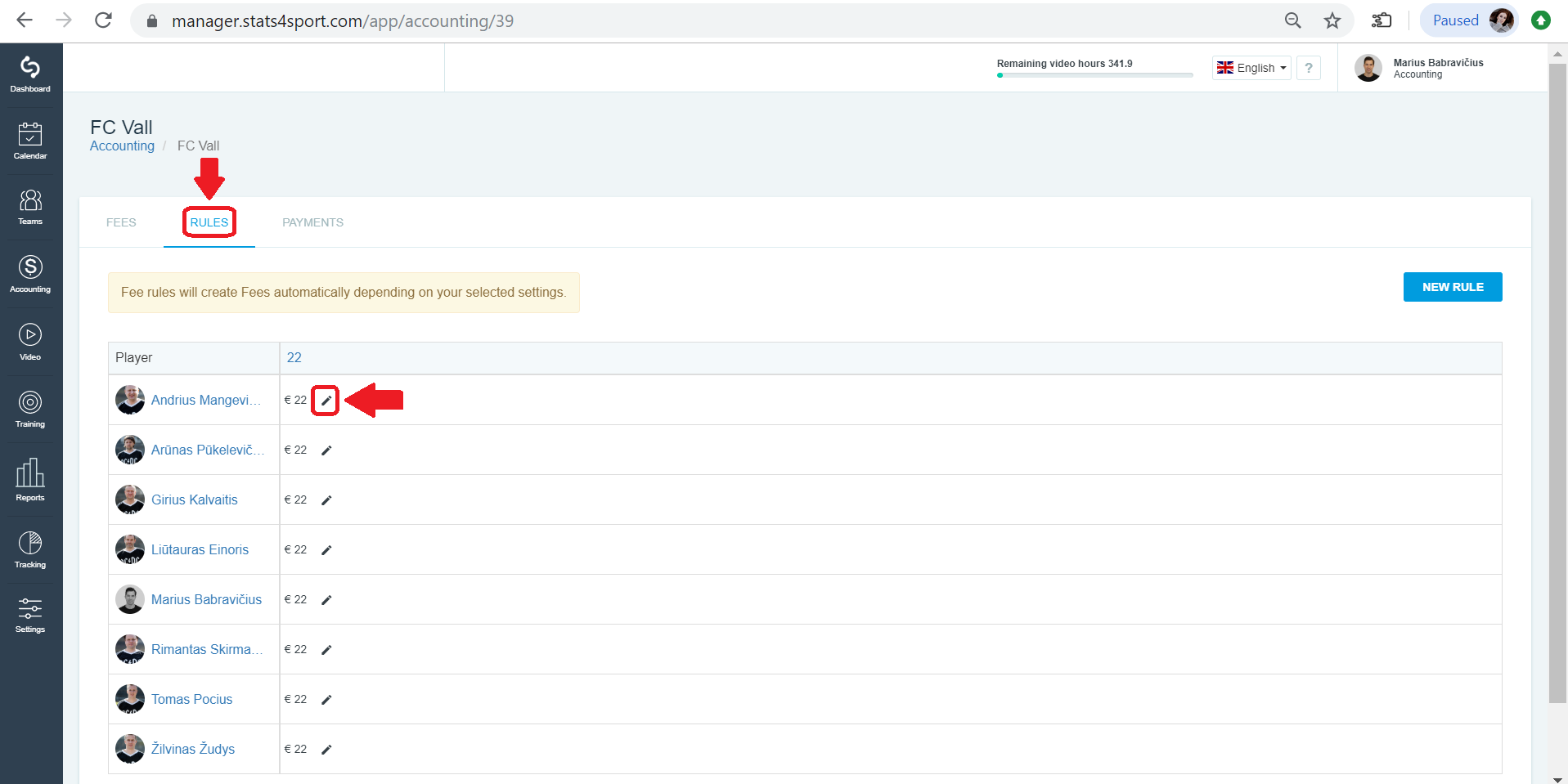Open Girius Kalvaitis player link

tap(195, 500)
